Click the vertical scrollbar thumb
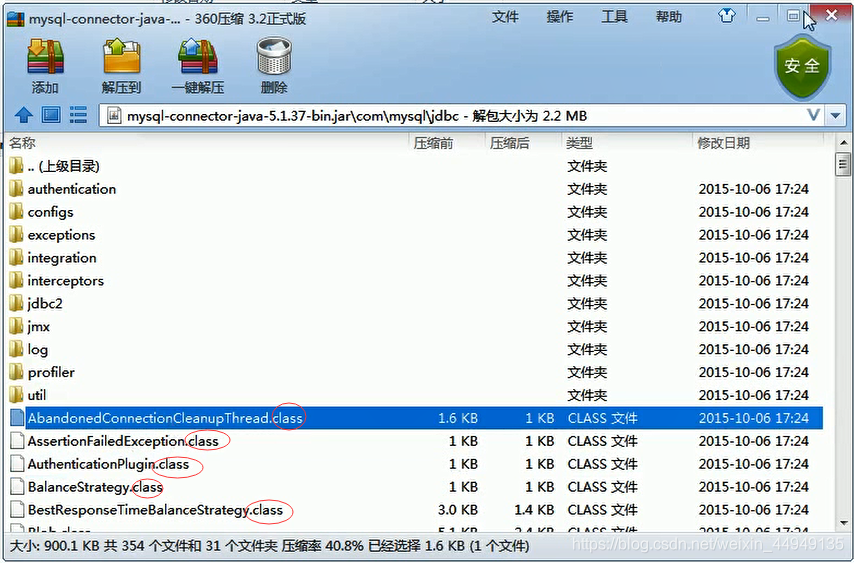This screenshot has width=854, height=563. click(843, 164)
